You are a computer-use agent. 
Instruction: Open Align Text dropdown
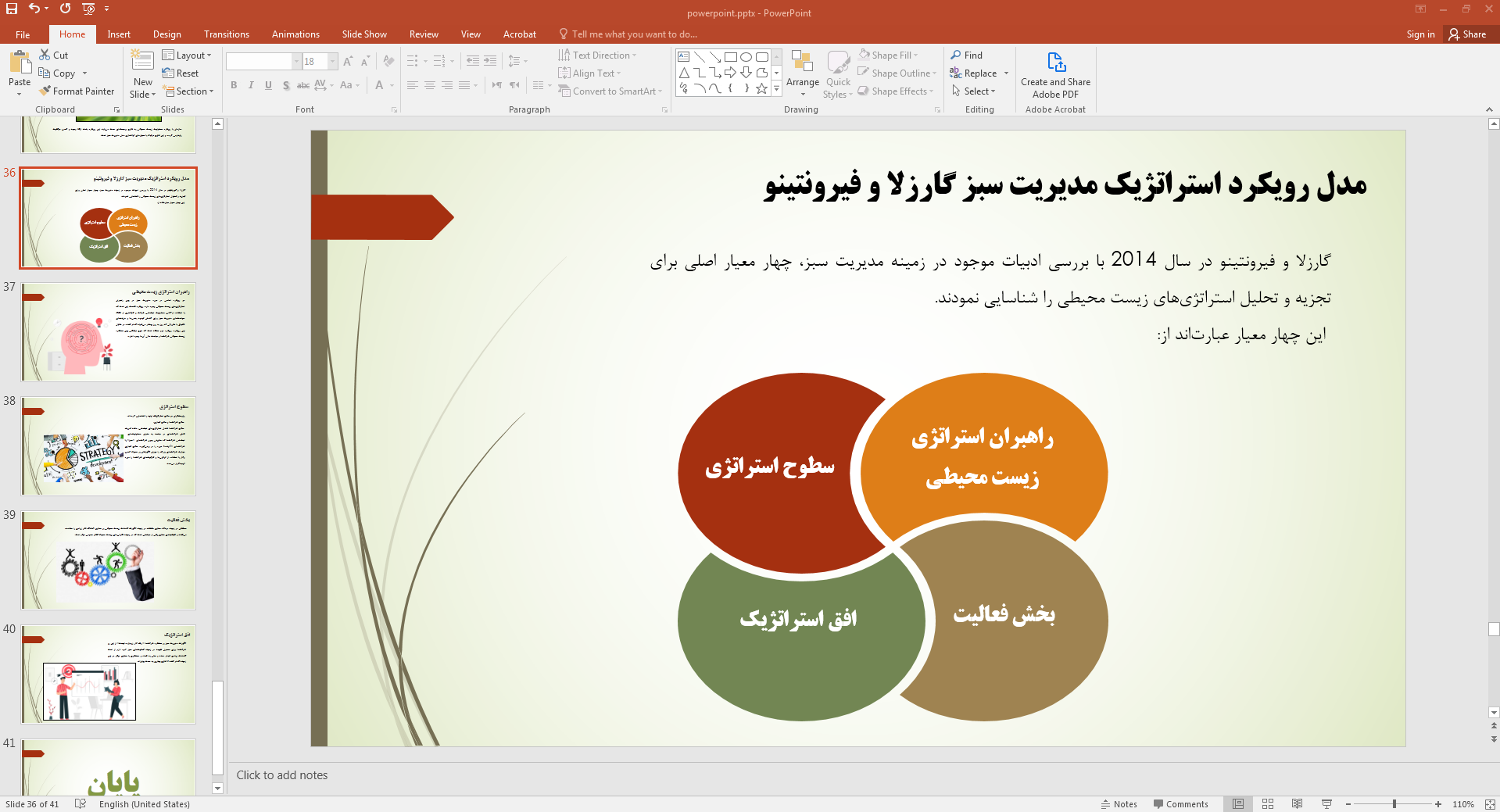[x=590, y=73]
